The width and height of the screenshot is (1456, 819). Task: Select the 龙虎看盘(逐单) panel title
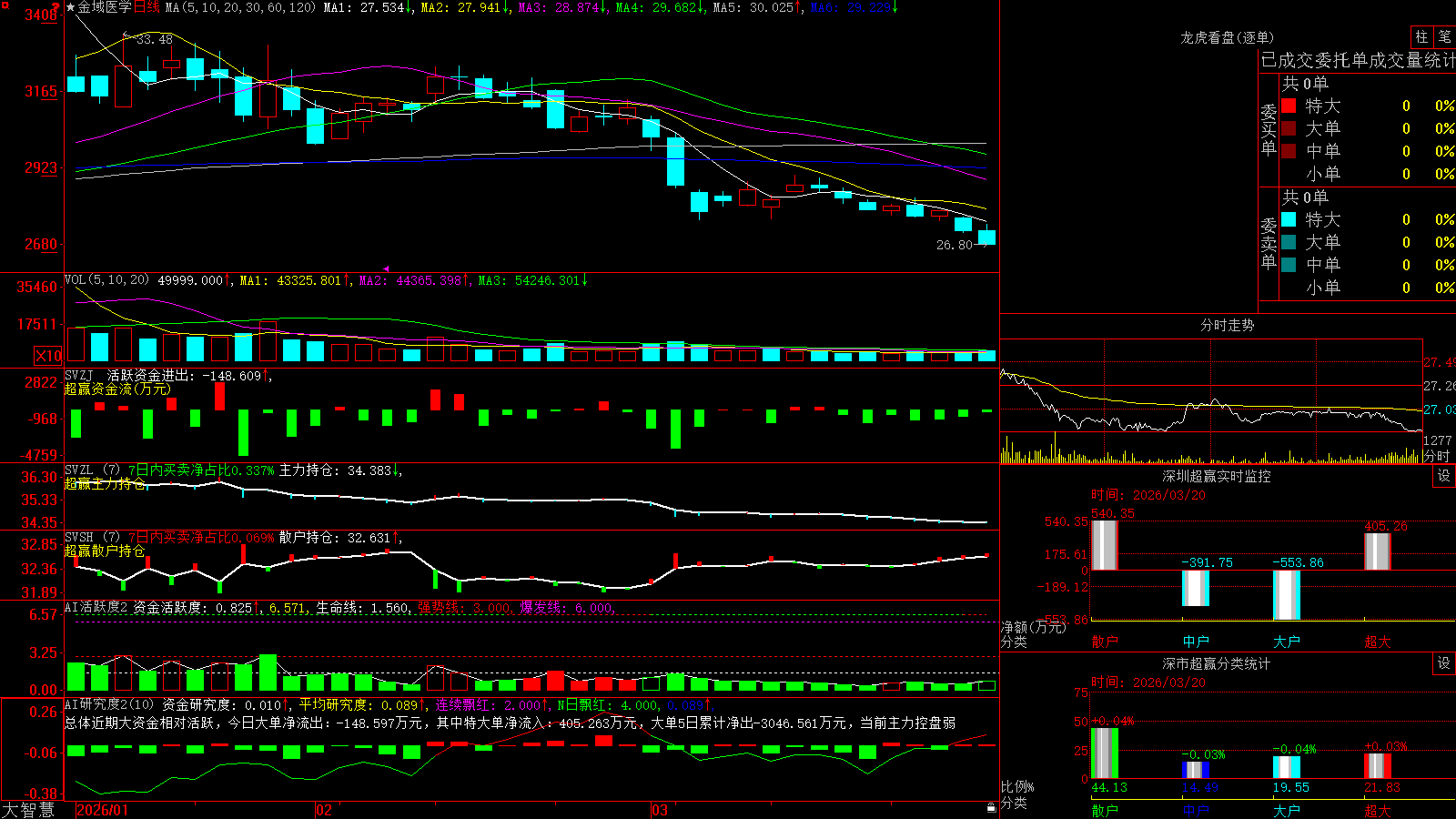1227,37
